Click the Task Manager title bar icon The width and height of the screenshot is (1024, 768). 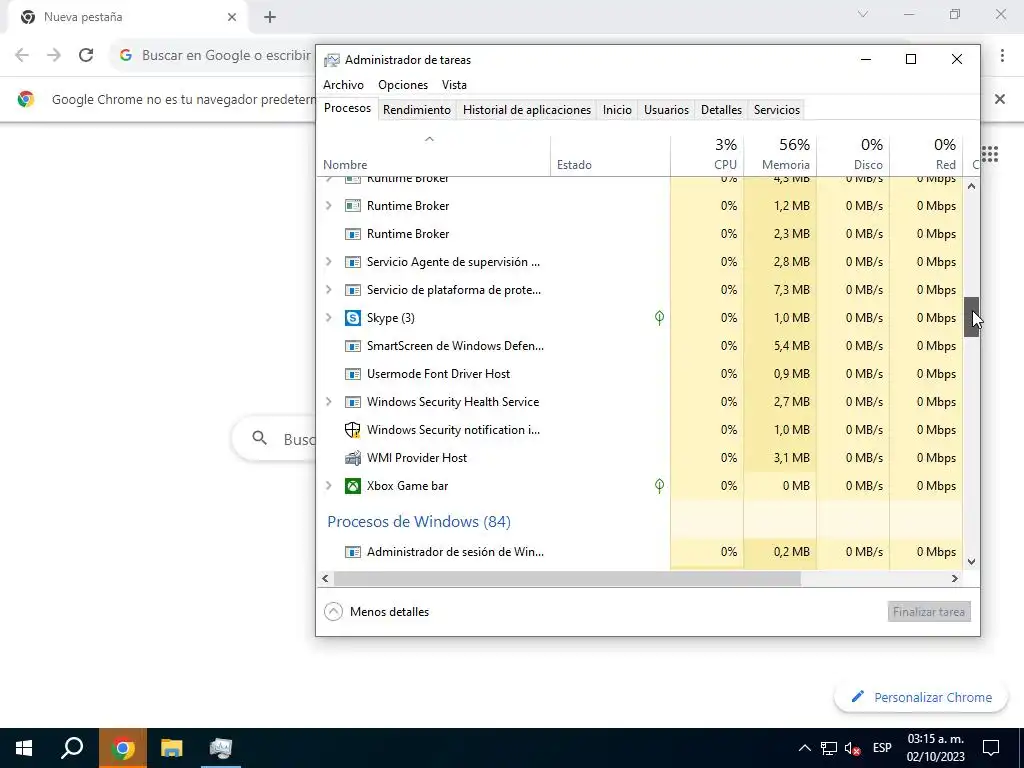coord(332,60)
